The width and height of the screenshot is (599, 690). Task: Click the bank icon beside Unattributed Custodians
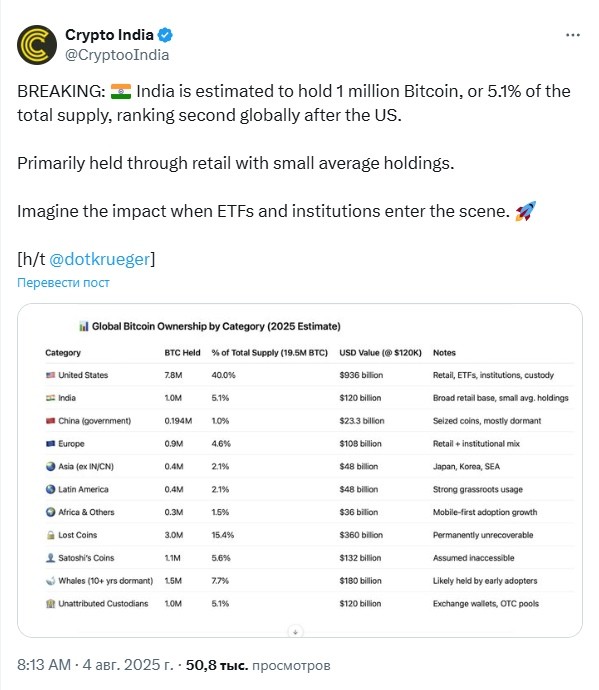pyautogui.click(x=51, y=604)
